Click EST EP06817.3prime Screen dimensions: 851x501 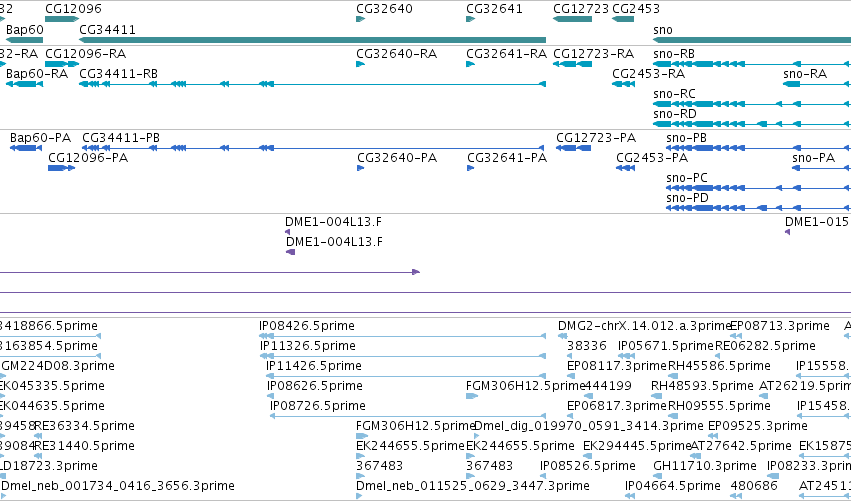coord(617,405)
